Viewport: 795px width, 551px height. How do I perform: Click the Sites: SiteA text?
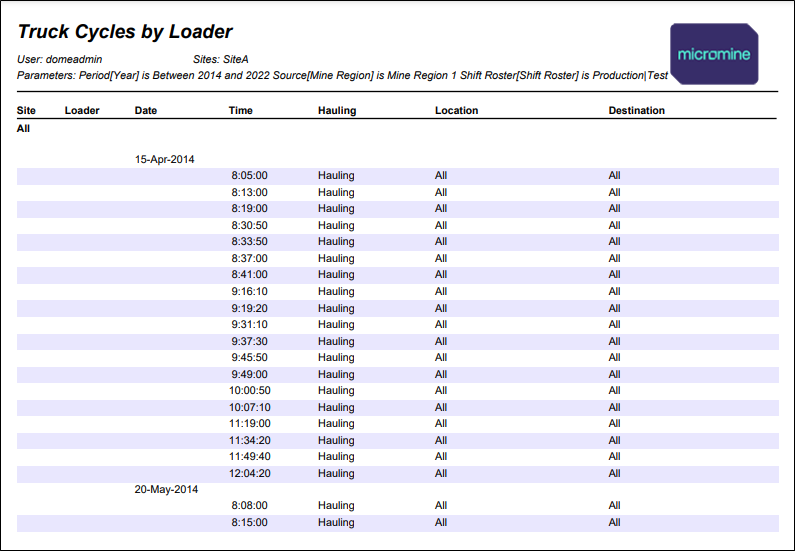point(221,59)
